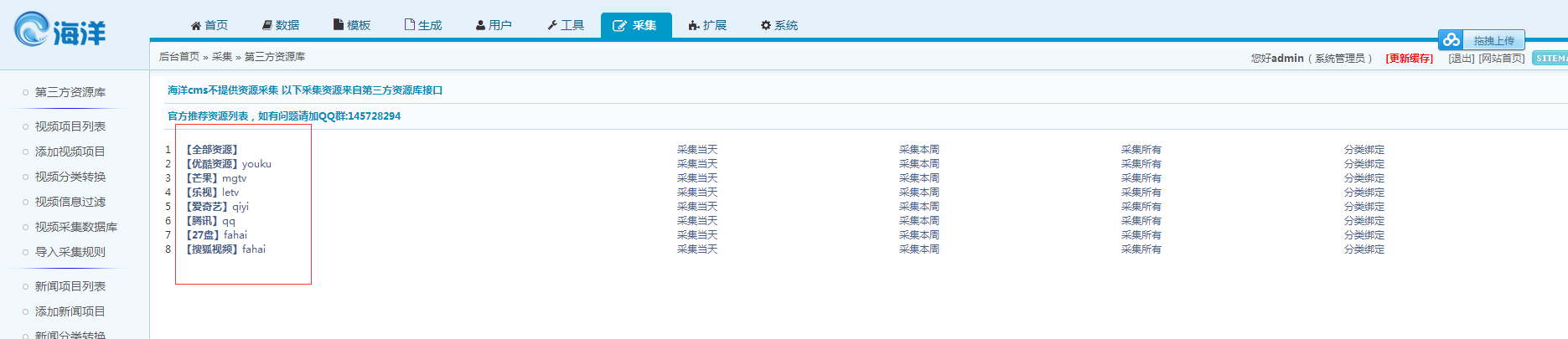Click 采集当天 for 优酷资源 row
Viewport: 1568px width, 339px height.
coord(697,164)
